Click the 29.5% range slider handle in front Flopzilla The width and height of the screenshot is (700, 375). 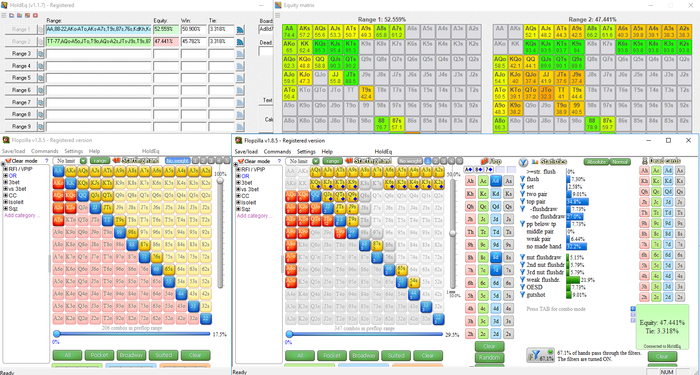[x=289, y=334]
